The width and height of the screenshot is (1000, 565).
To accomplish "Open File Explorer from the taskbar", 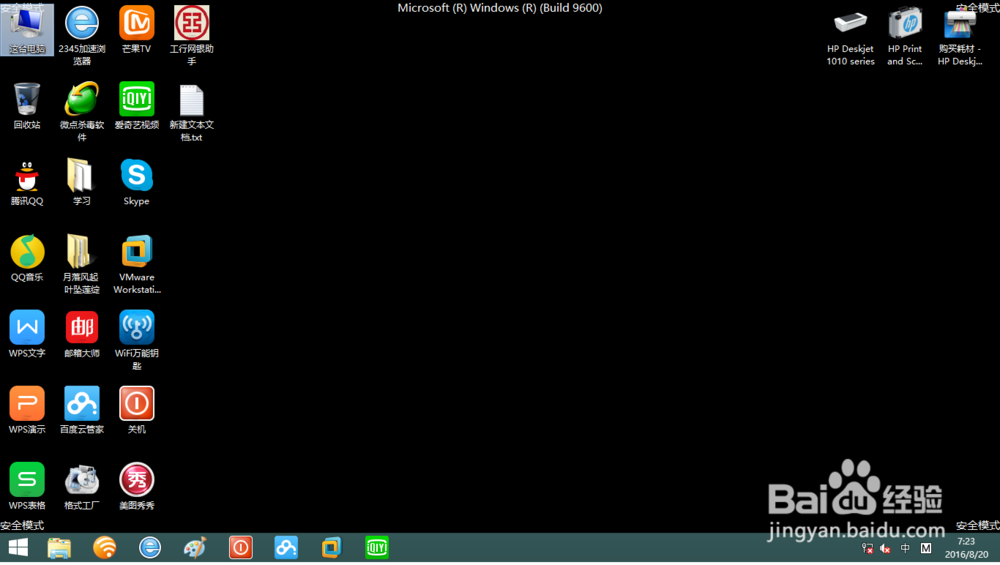I will click(59, 547).
